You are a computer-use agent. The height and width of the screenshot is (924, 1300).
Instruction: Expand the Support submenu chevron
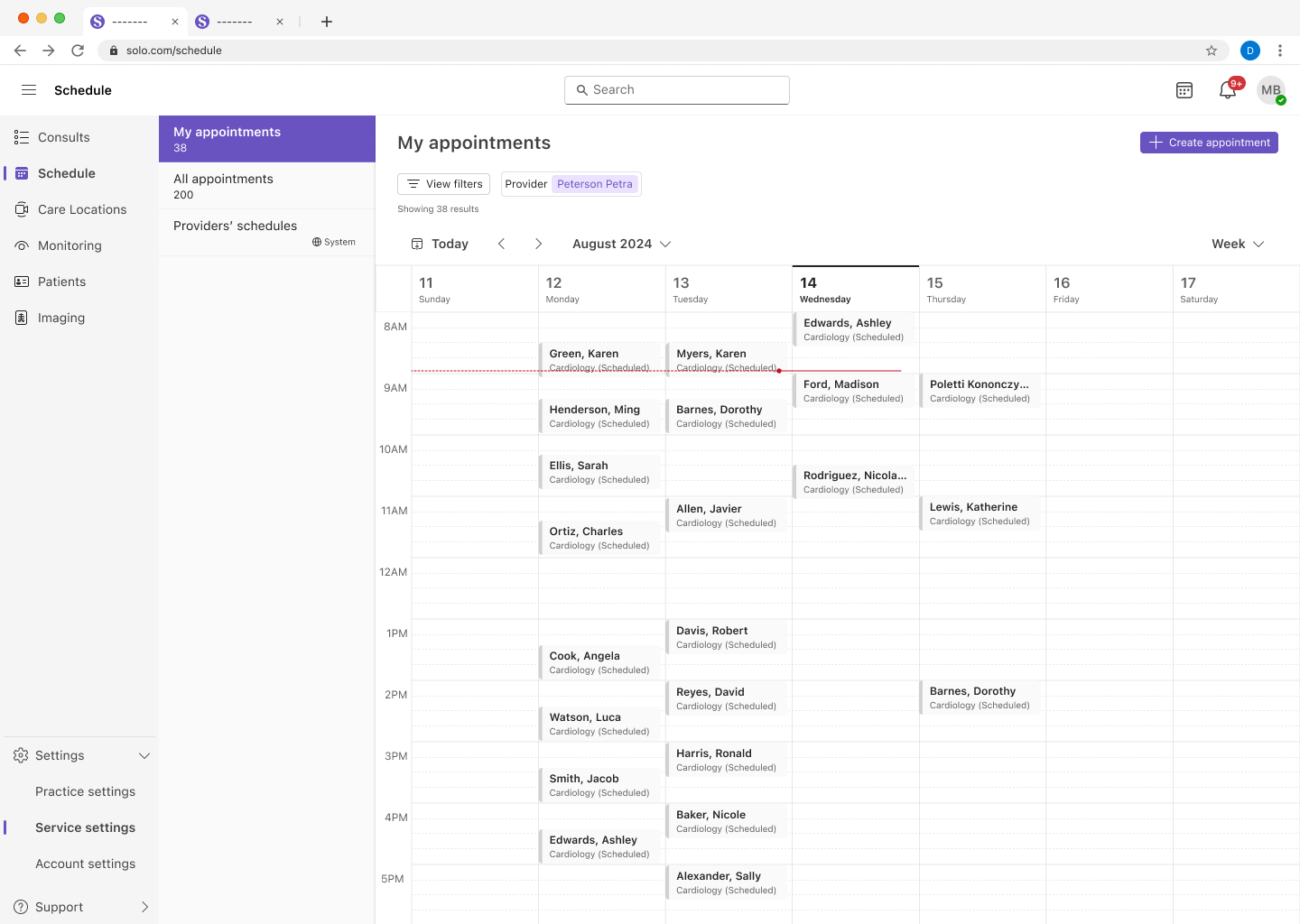[144, 907]
